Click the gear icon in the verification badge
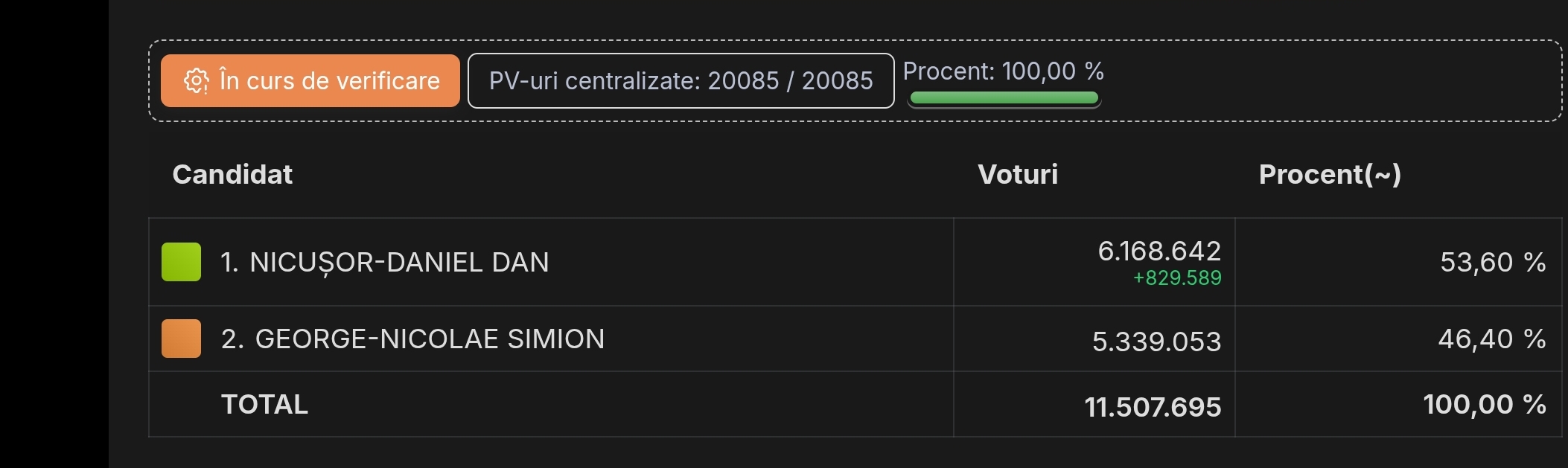This screenshot has width=1568, height=468. (x=196, y=81)
